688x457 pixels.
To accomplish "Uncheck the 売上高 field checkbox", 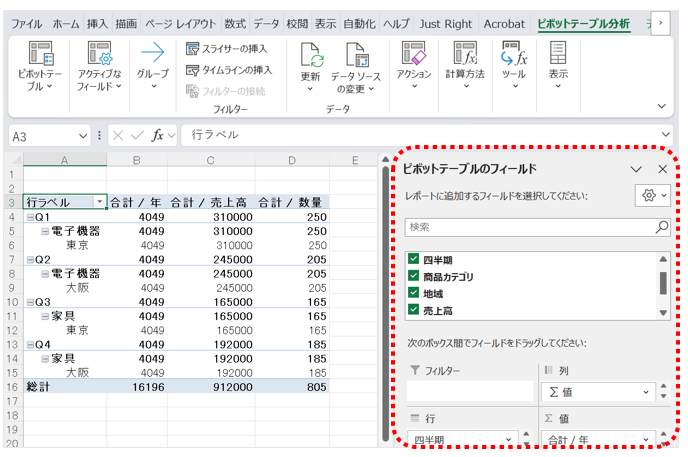I will pyautogui.click(x=413, y=310).
